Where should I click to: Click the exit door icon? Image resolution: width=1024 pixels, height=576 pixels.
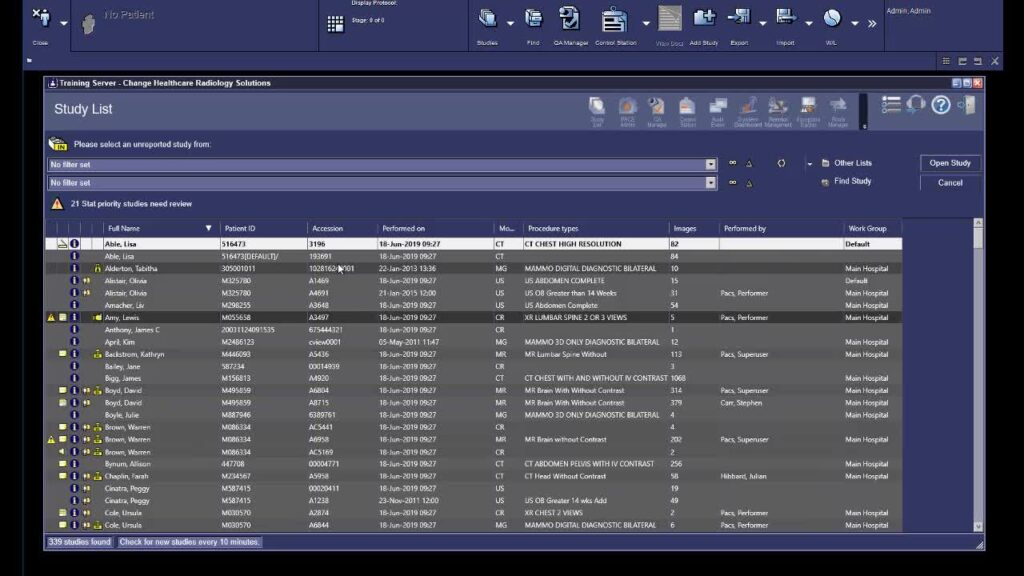(967, 105)
